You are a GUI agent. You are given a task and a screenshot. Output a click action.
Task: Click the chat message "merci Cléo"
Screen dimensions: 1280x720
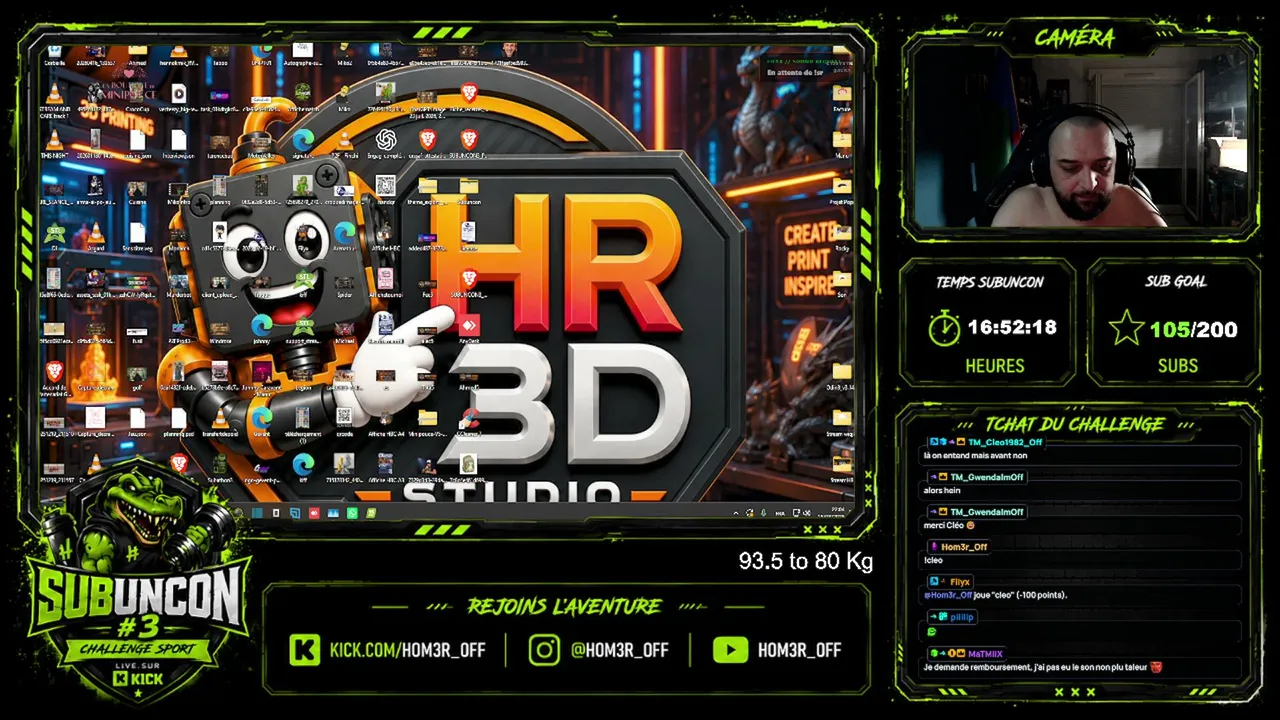947,525
